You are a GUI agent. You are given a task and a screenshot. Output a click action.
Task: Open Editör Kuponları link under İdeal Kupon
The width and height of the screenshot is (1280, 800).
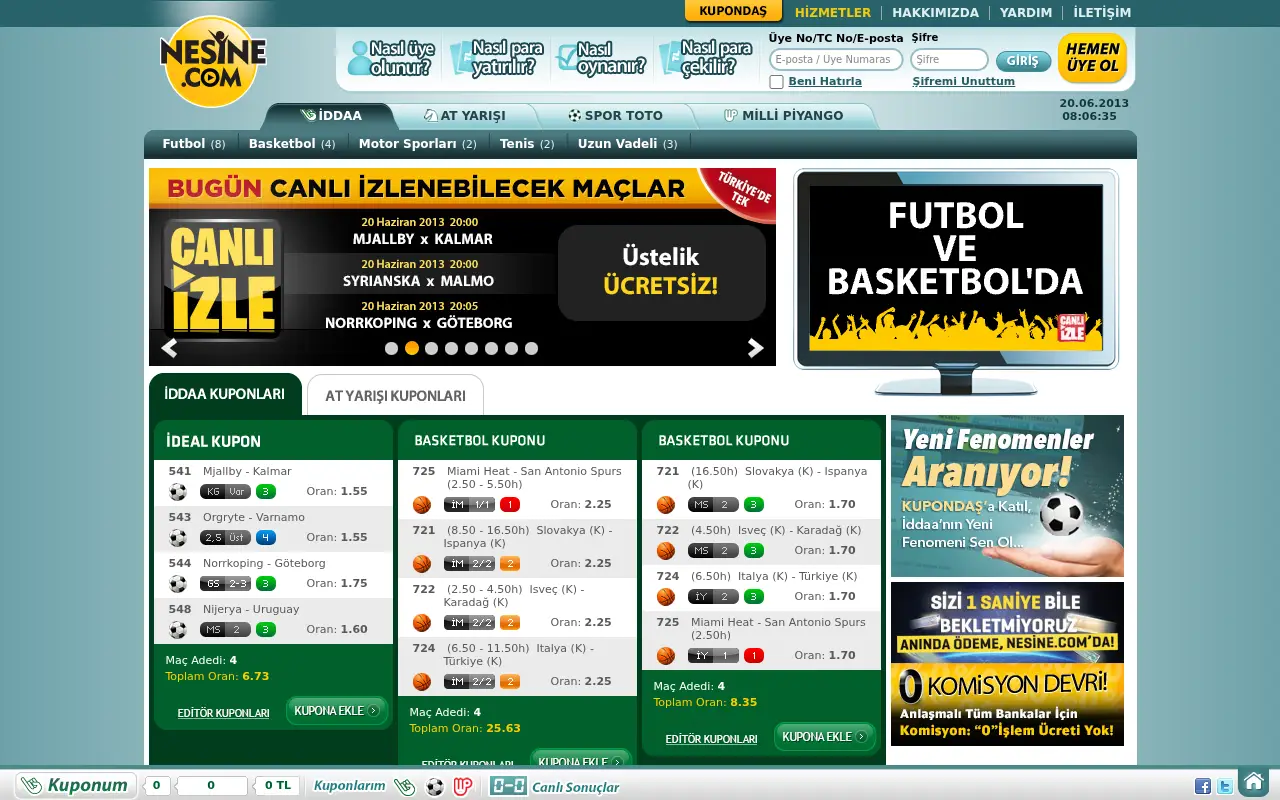pyautogui.click(x=223, y=713)
